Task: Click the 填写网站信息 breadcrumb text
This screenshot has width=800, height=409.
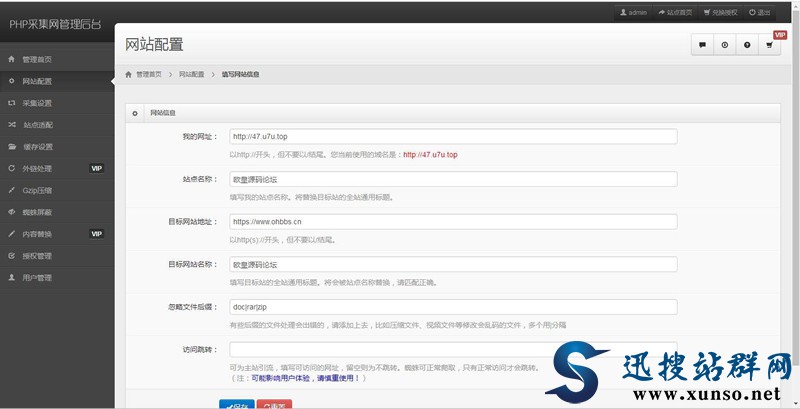Action: coord(240,74)
